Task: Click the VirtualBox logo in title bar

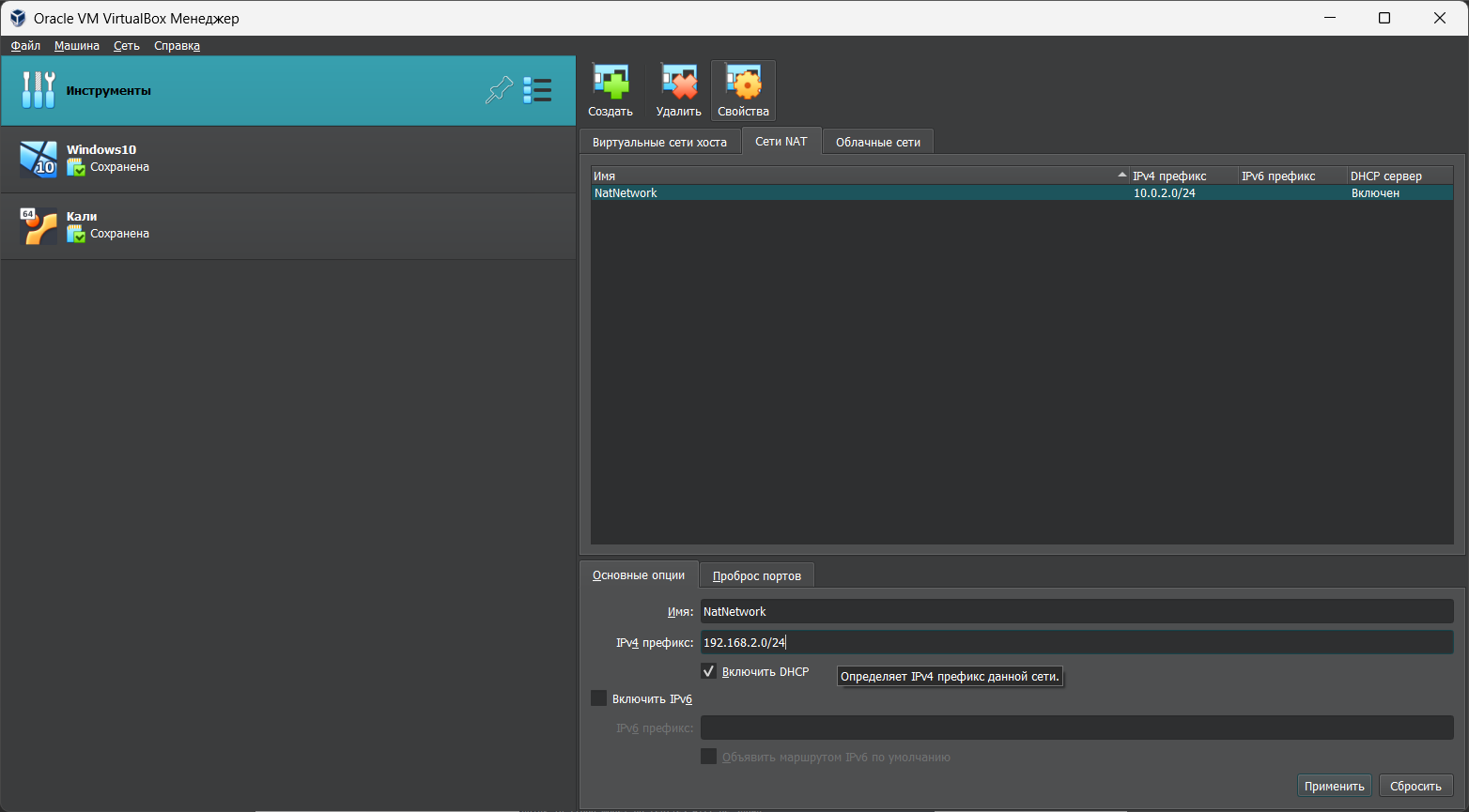Action: 18,18
